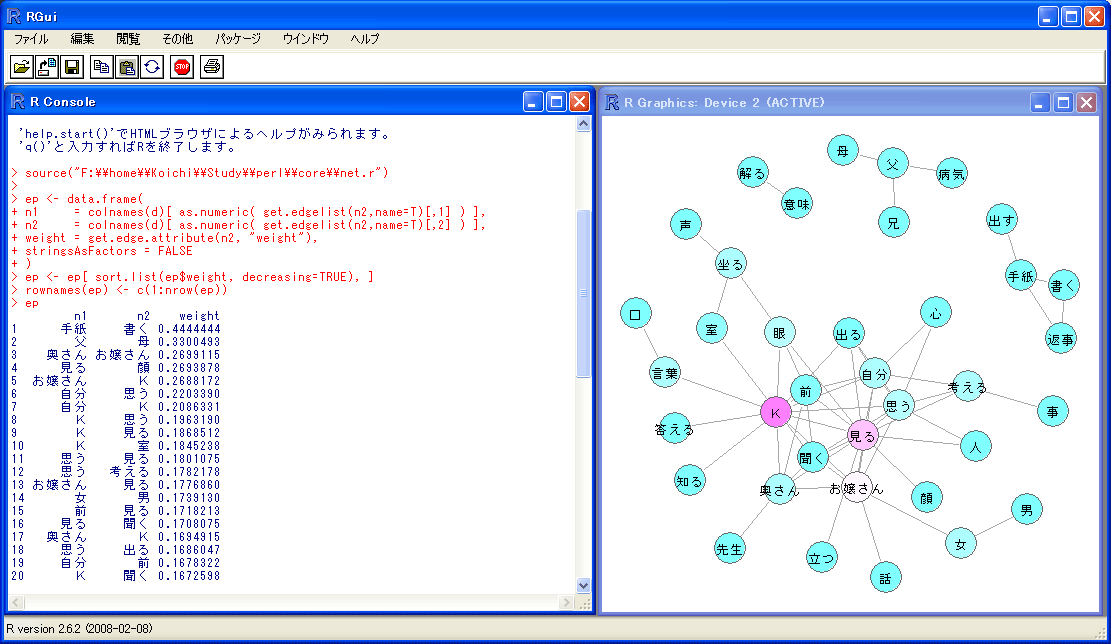This screenshot has height=644, width=1111.
Task: Click the R icon on the Console title bar
Action: click(16, 101)
